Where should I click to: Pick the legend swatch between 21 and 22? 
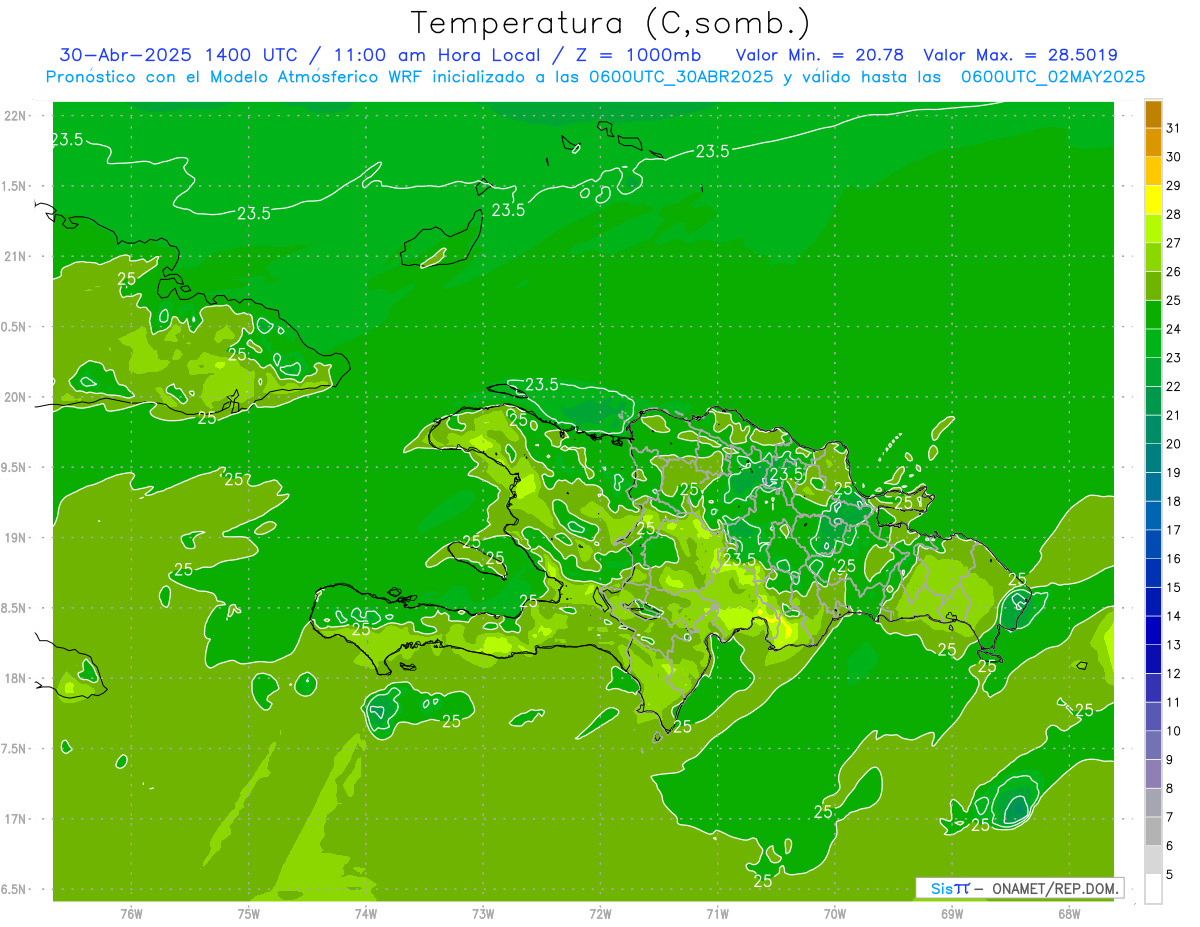click(x=1153, y=401)
